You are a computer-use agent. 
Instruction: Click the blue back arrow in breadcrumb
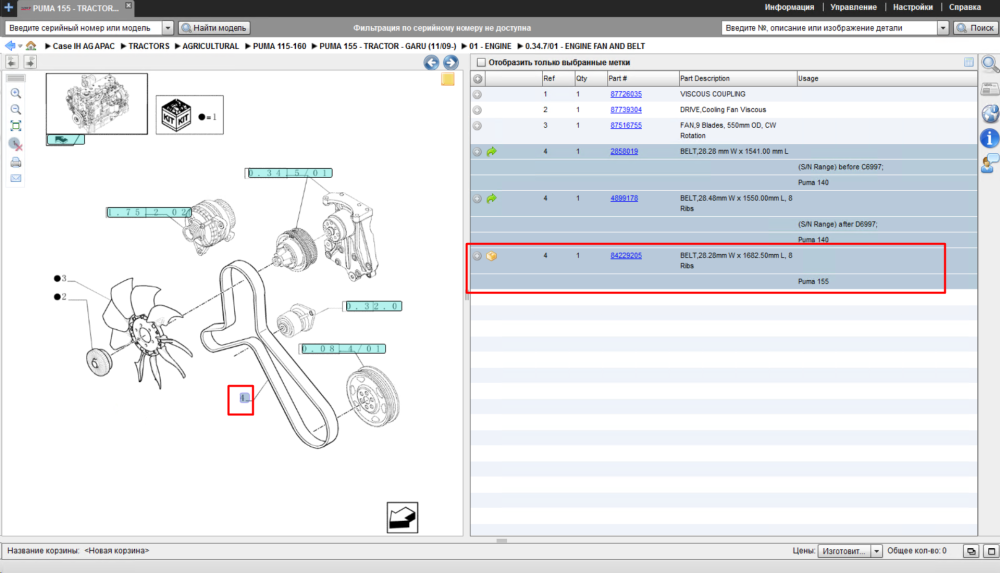[10, 46]
